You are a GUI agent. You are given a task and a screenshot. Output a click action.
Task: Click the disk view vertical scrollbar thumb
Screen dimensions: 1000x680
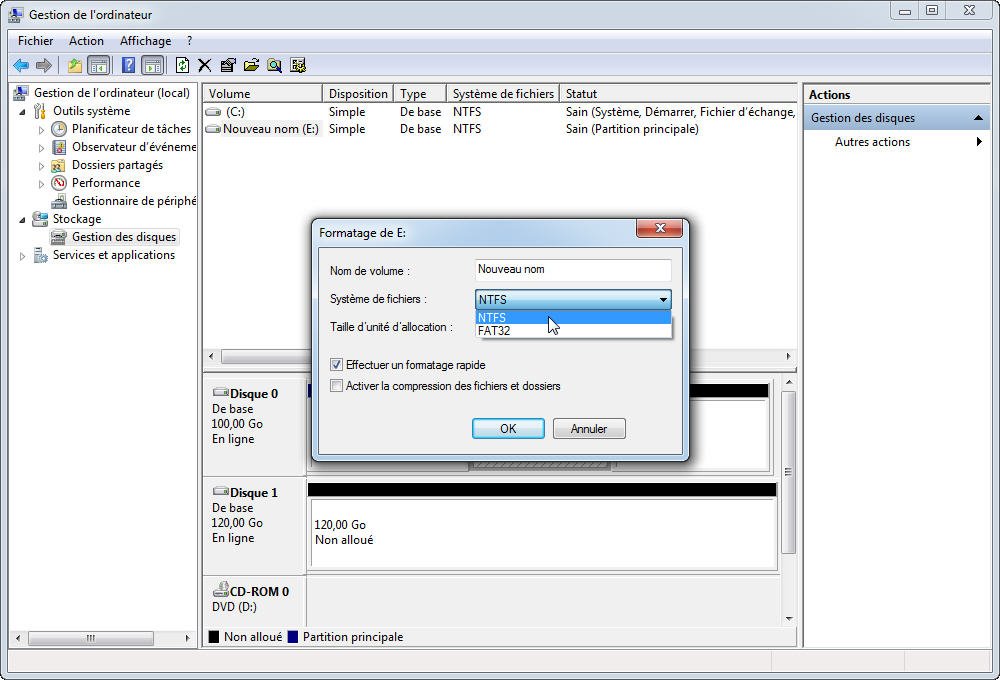pyautogui.click(x=788, y=472)
